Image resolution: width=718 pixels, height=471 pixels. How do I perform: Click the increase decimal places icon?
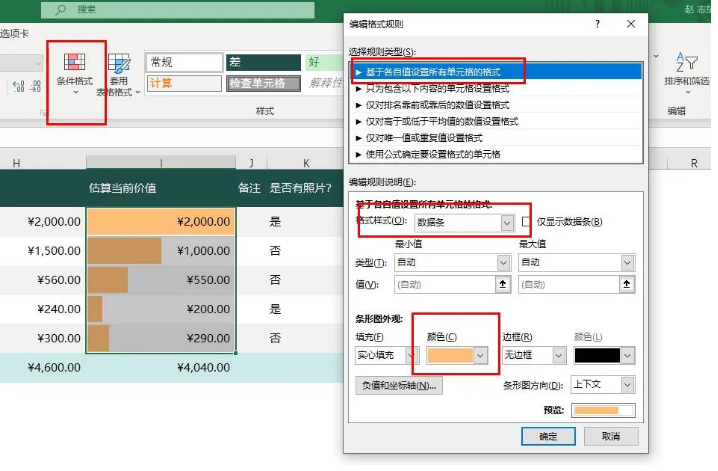click(19, 86)
